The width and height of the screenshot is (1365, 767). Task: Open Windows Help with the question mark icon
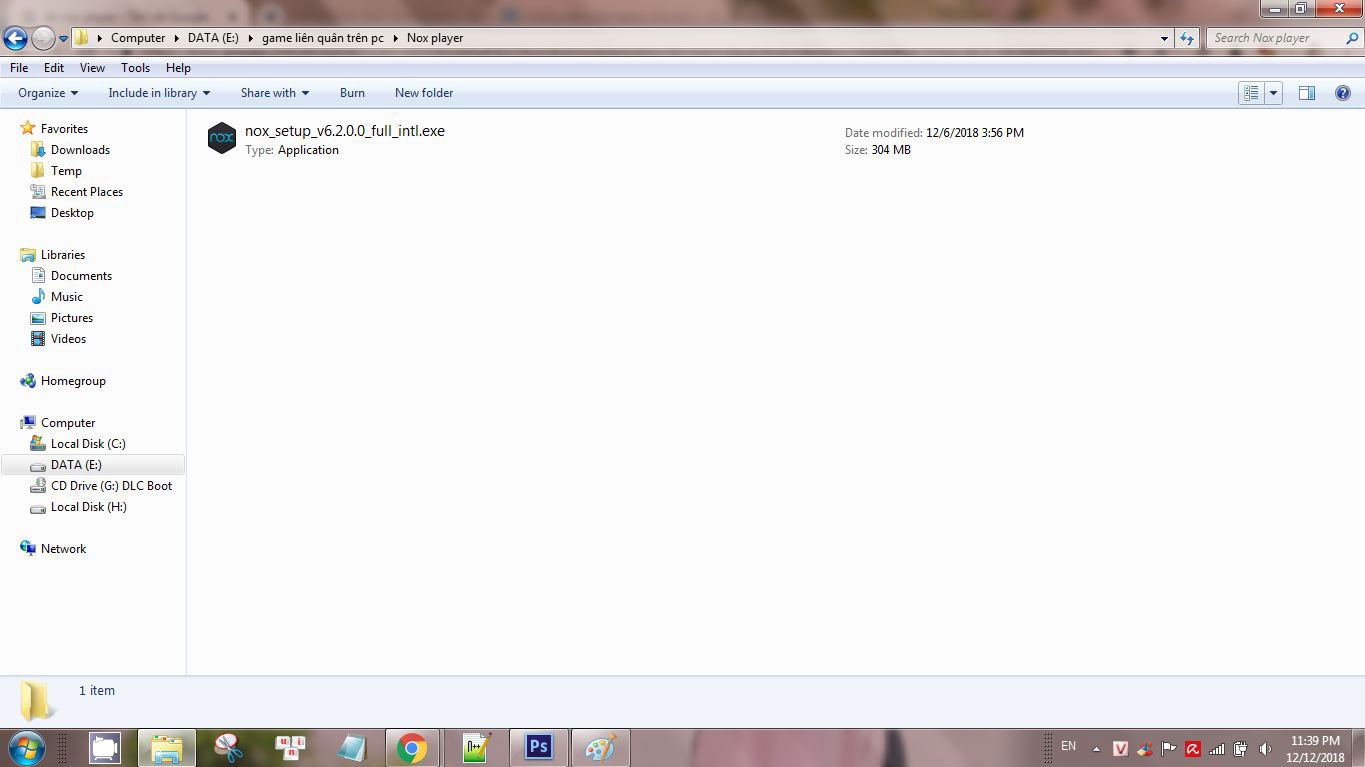tap(1343, 93)
